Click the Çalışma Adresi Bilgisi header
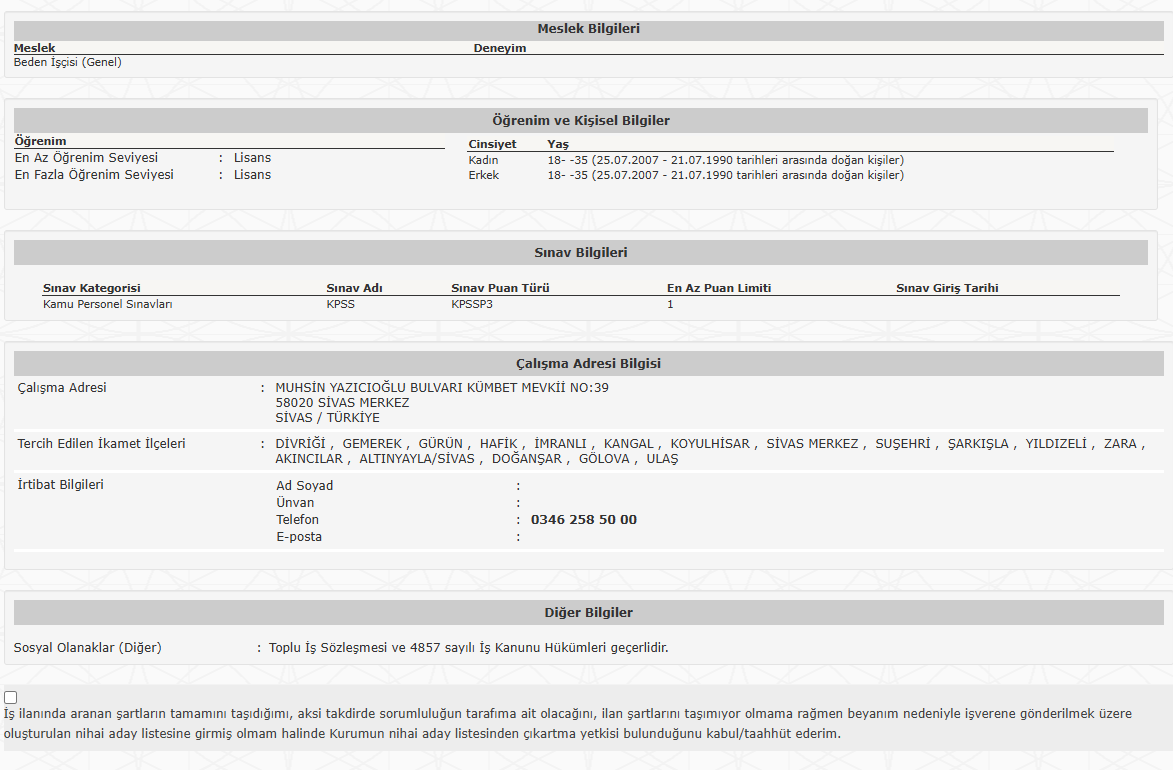This screenshot has height=770, width=1173. (588, 363)
